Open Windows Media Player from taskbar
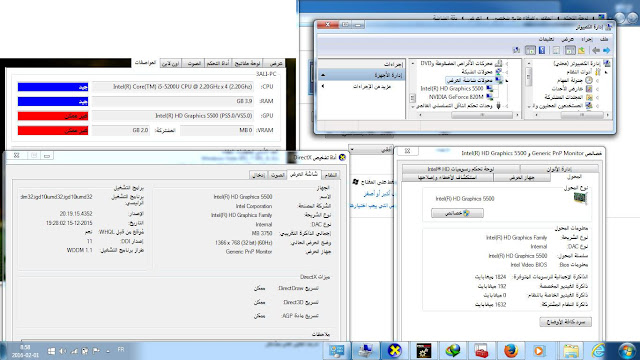The height and width of the screenshot is (360, 640). (x=539, y=351)
